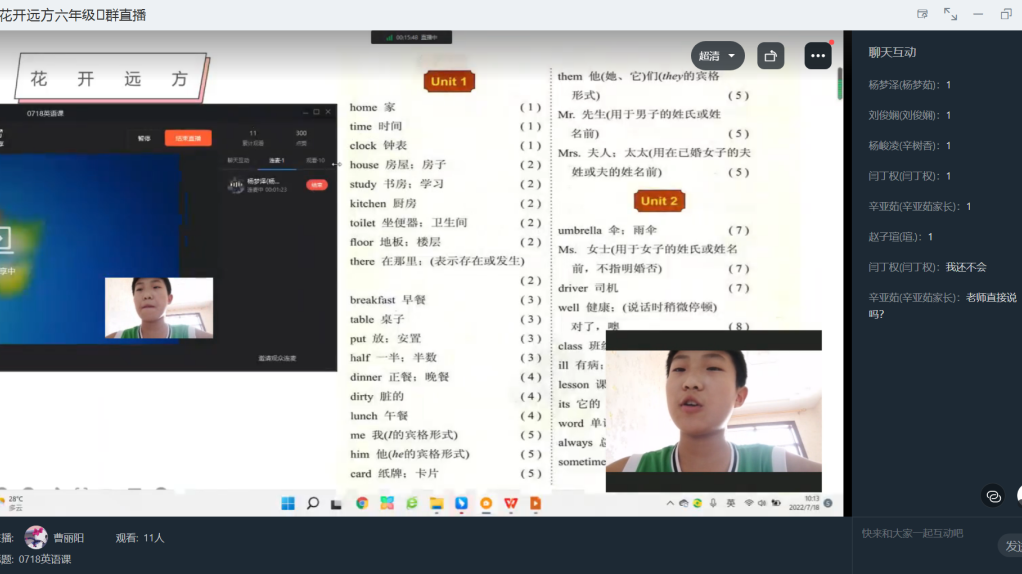This screenshot has width=1022, height=574.
Task: Open the 超清 video quality dropdown
Action: (717, 56)
